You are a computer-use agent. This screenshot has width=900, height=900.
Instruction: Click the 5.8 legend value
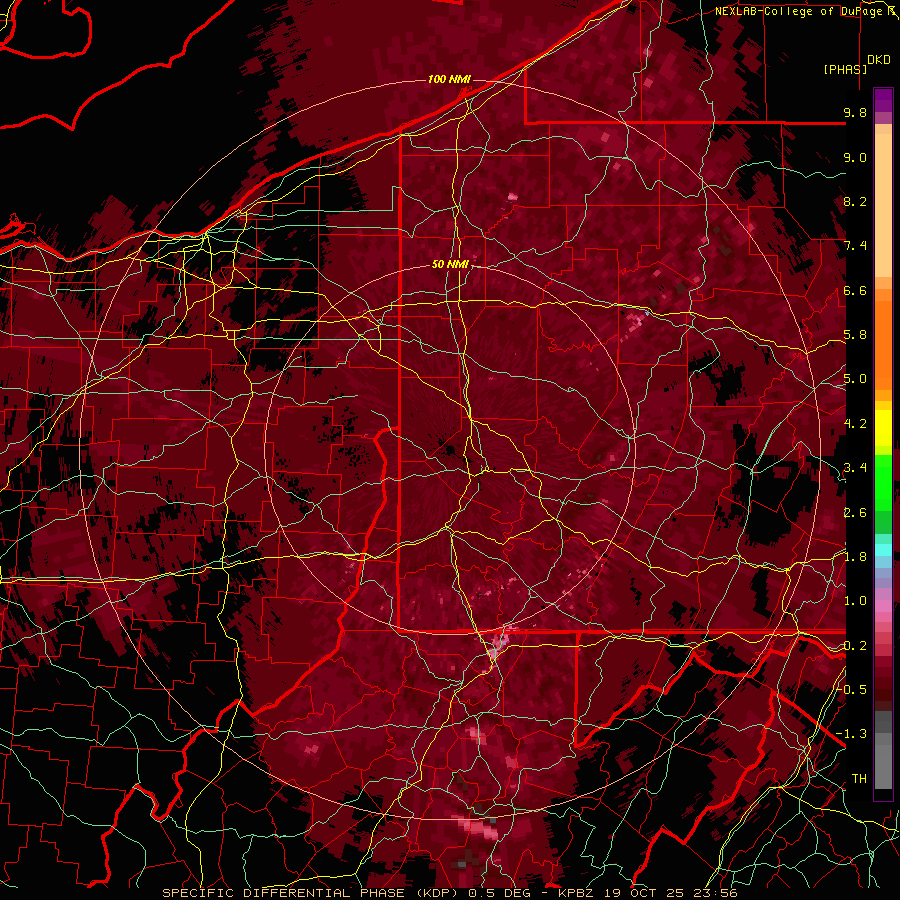pos(855,335)
